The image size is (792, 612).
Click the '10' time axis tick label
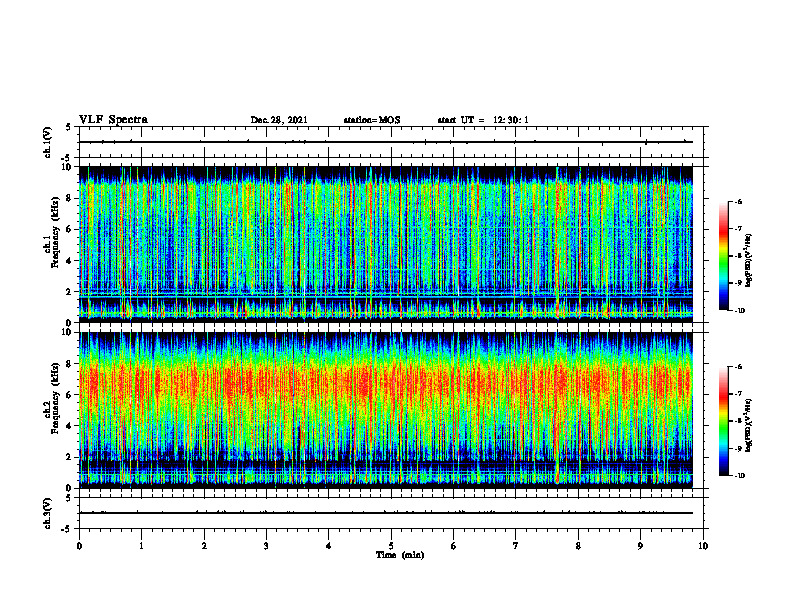pos(703,546)
